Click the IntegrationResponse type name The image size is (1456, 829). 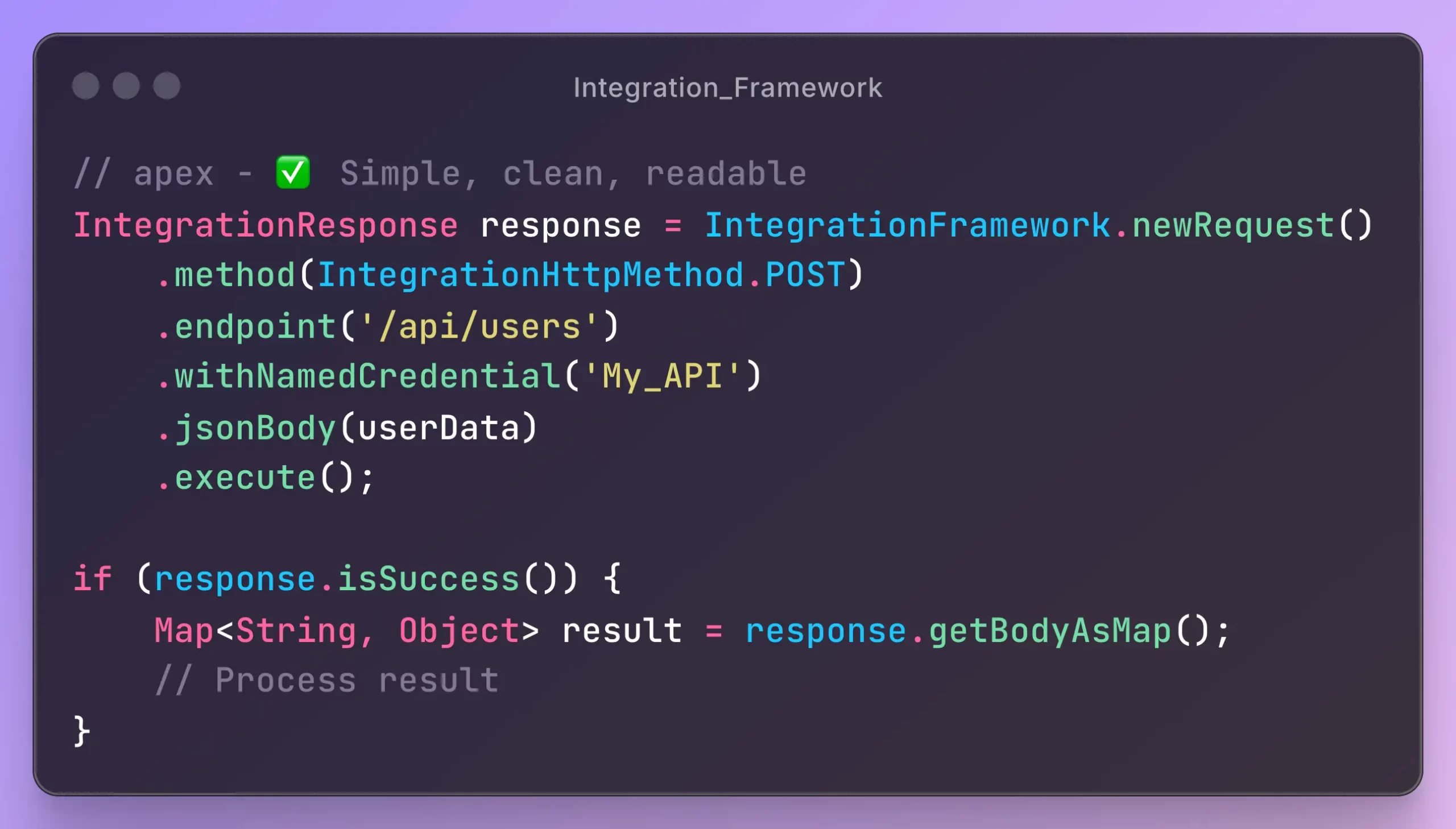(x=266, y=226)
